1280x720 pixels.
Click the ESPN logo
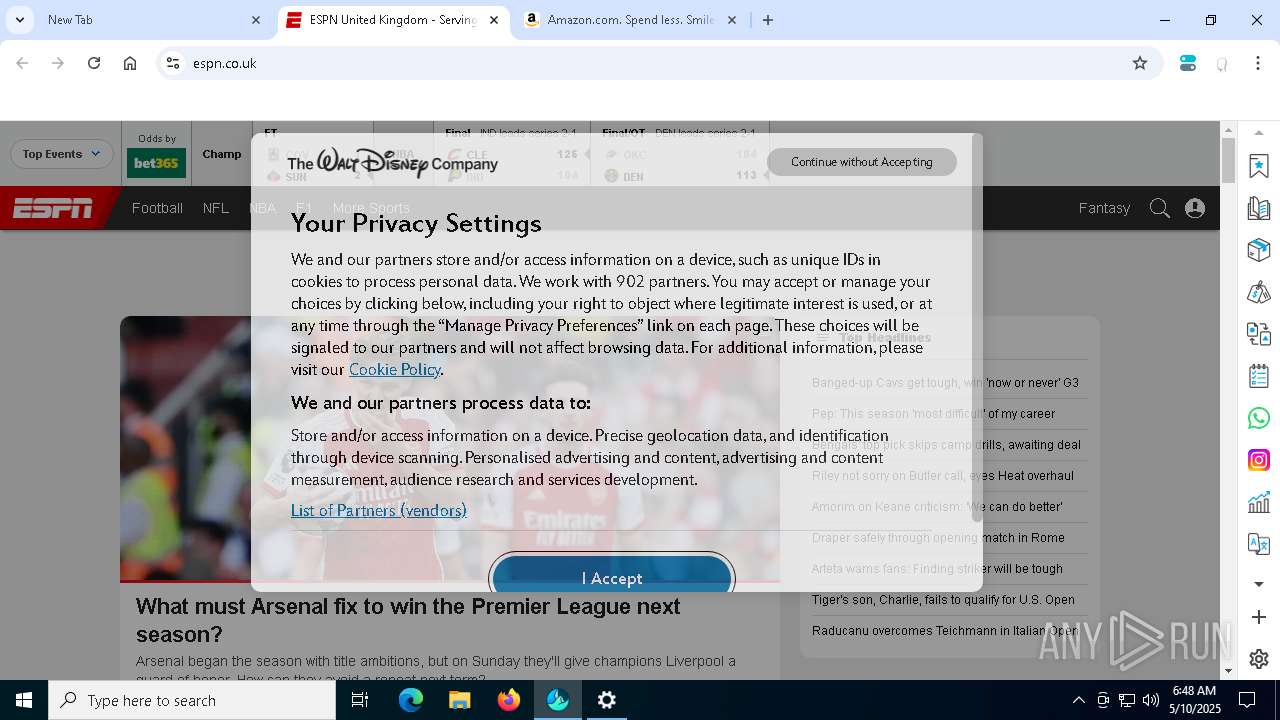53,208
